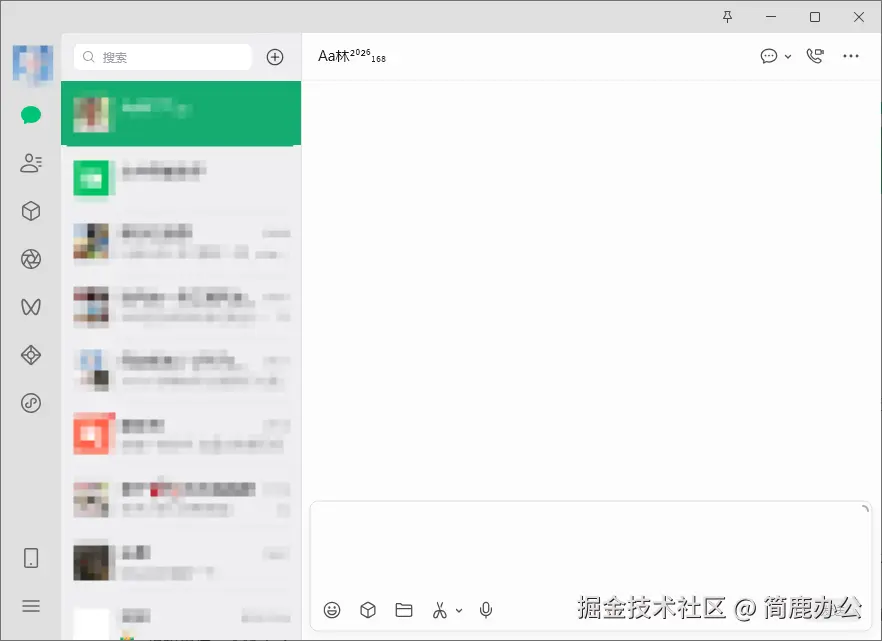882x641 pixels.
Task: Open the emoji sticker picker
Action: click(x=332, y=609)
